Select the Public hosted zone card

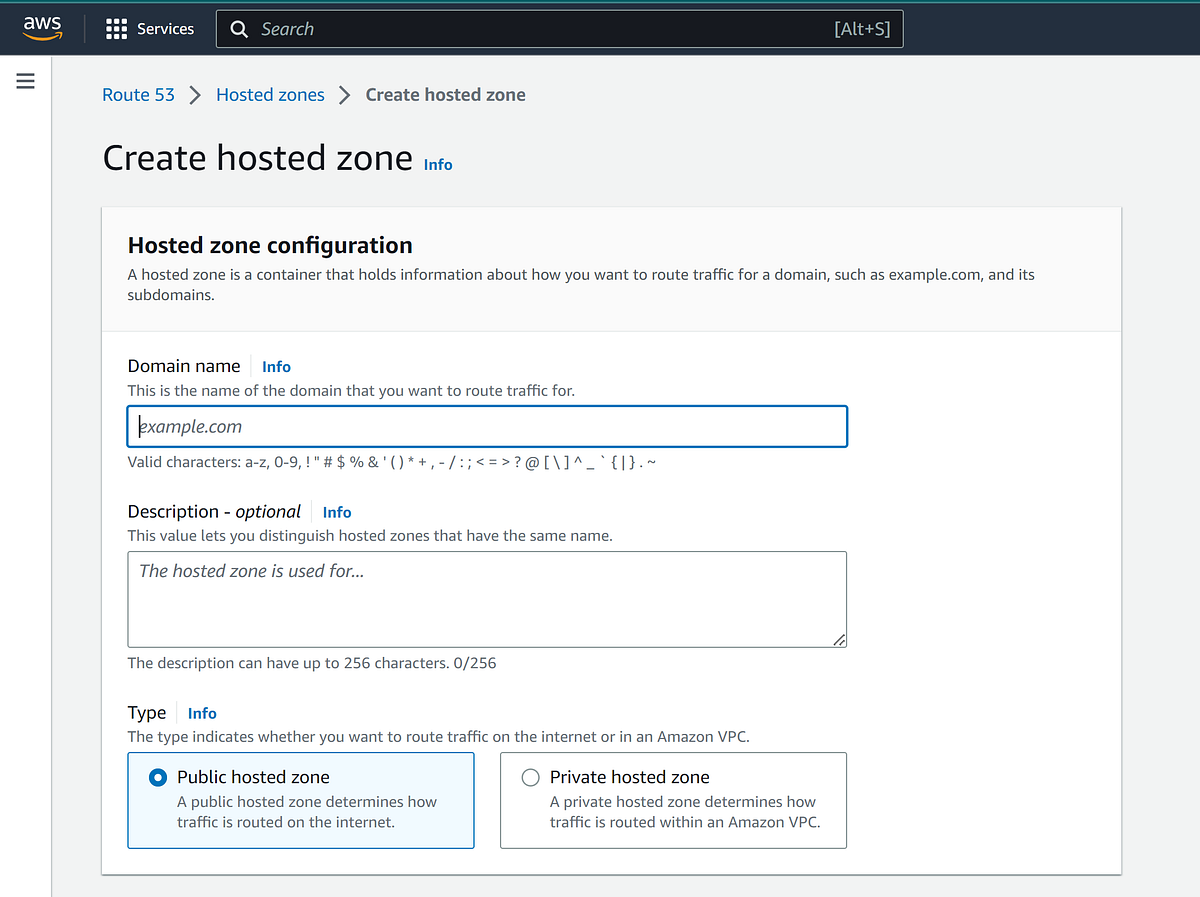pyautogui.click(x=300, y=800)
